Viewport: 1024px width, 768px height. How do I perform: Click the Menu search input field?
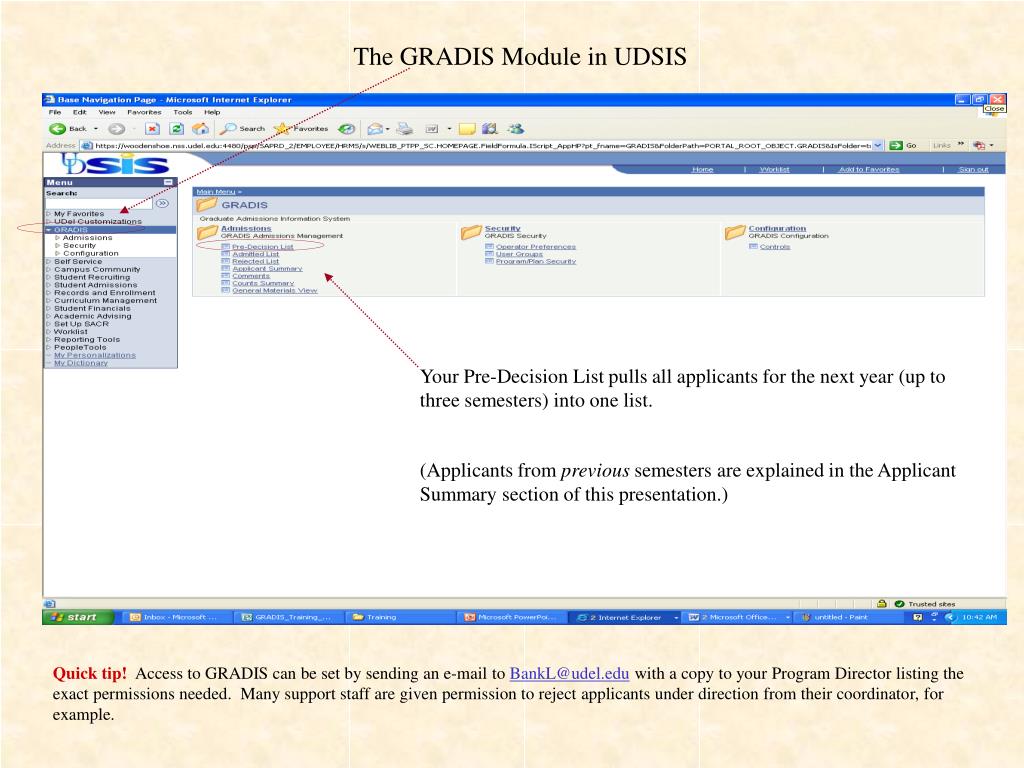[x=99, y=204]
